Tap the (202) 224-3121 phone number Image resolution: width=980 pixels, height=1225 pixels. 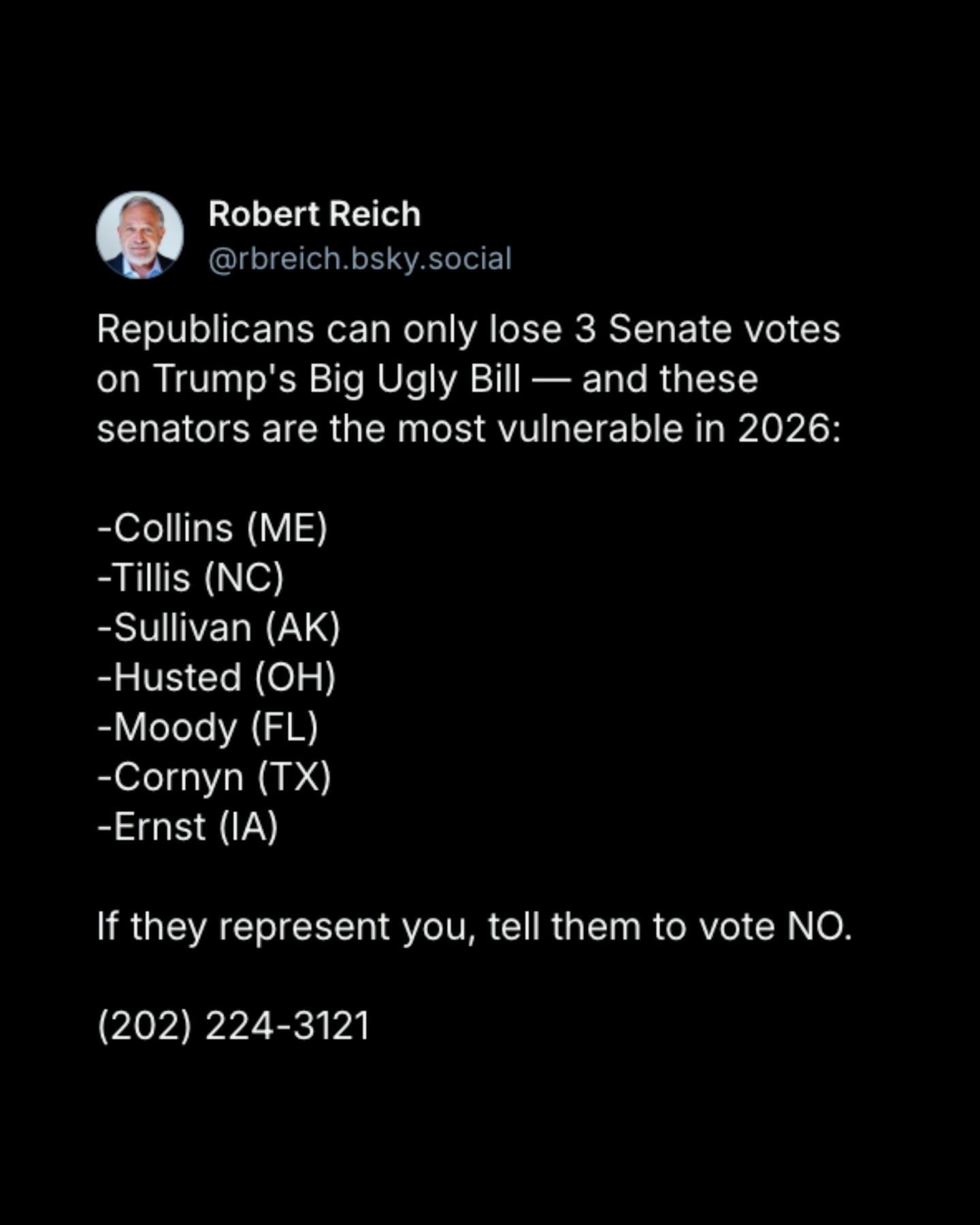point(233,1026)
